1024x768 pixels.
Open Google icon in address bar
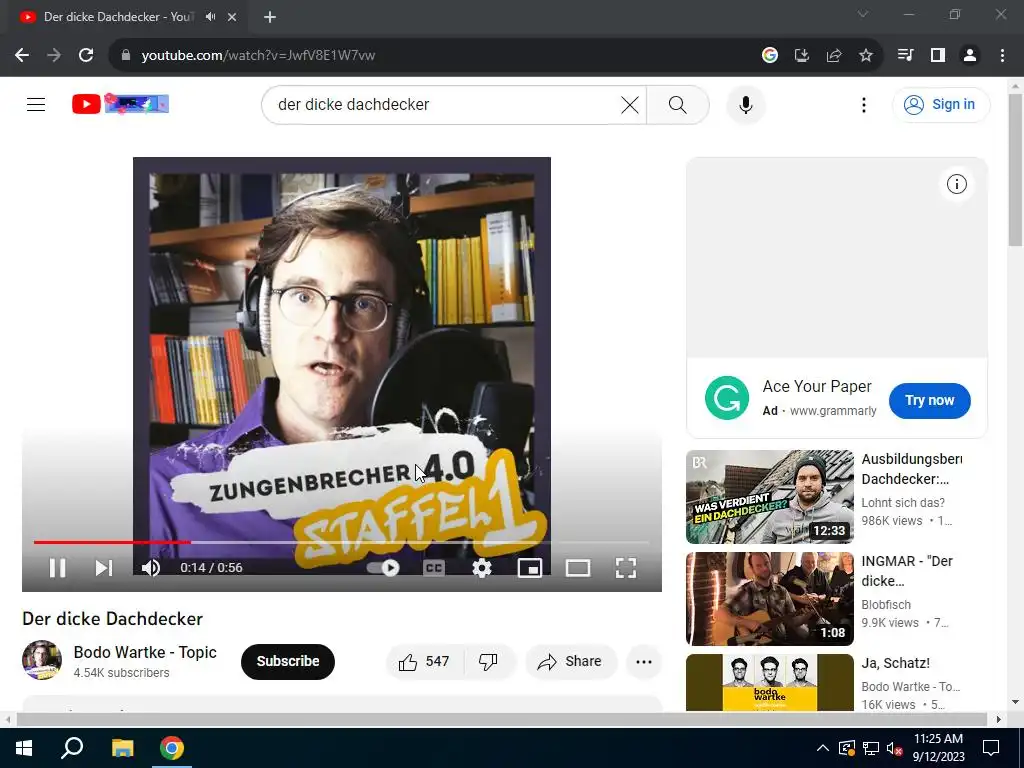[769, 56]
